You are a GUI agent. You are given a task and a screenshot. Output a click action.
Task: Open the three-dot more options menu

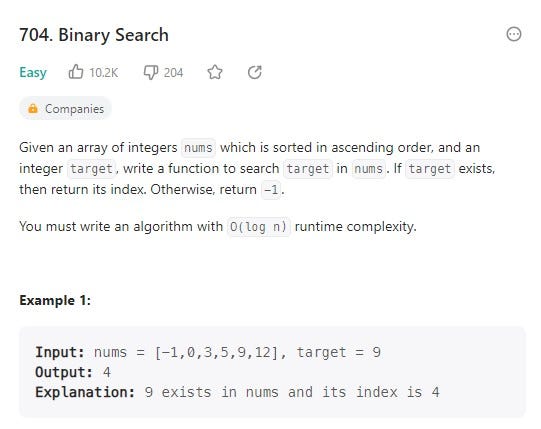pyautogui.click(x=514, y=34)
